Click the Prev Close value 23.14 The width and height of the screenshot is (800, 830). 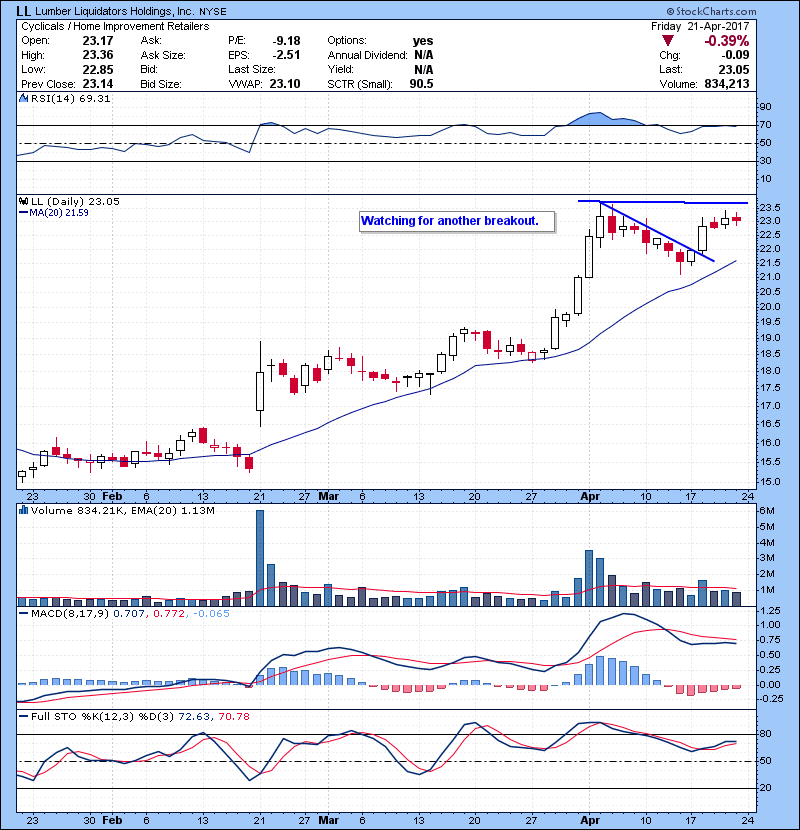98,84
